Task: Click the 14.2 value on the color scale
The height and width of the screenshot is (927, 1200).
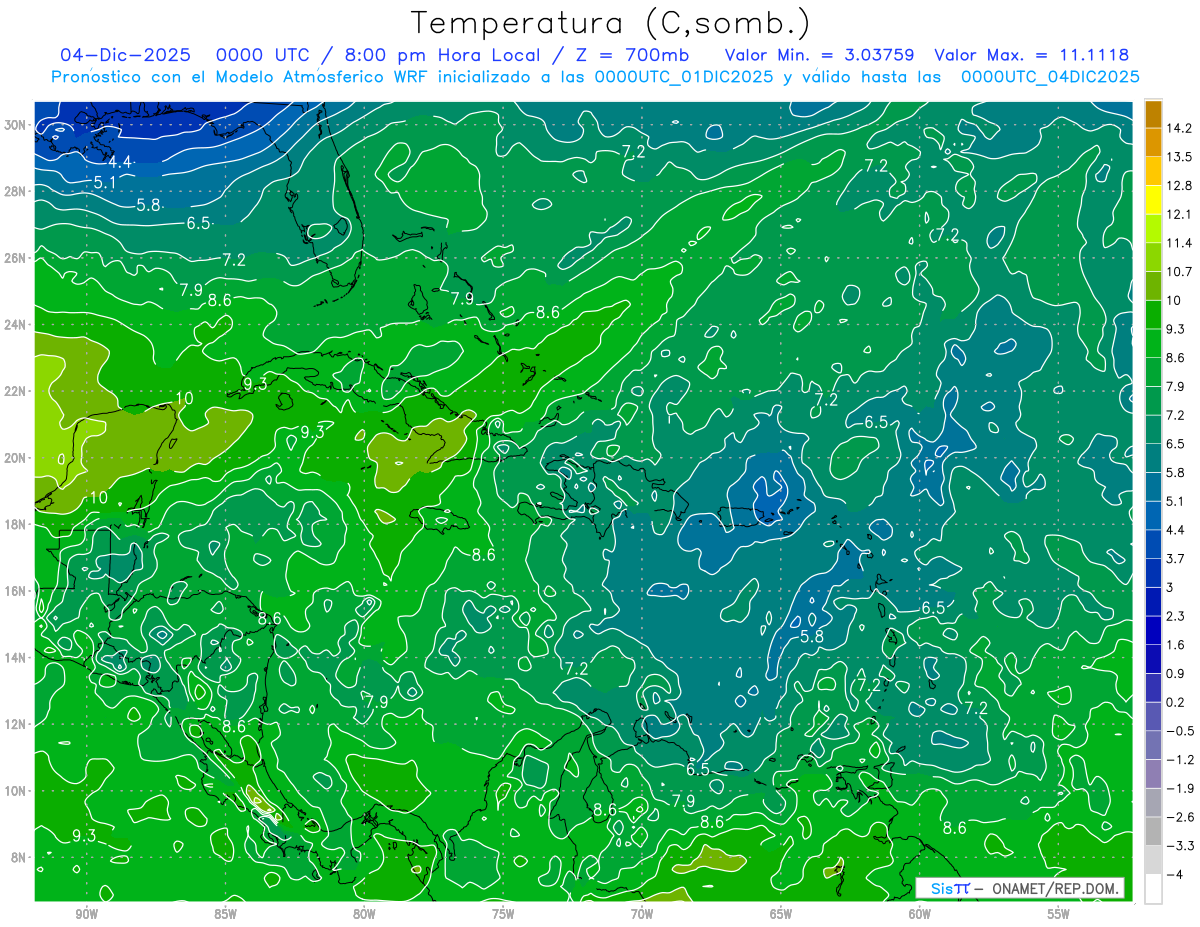Action: 1180,128
